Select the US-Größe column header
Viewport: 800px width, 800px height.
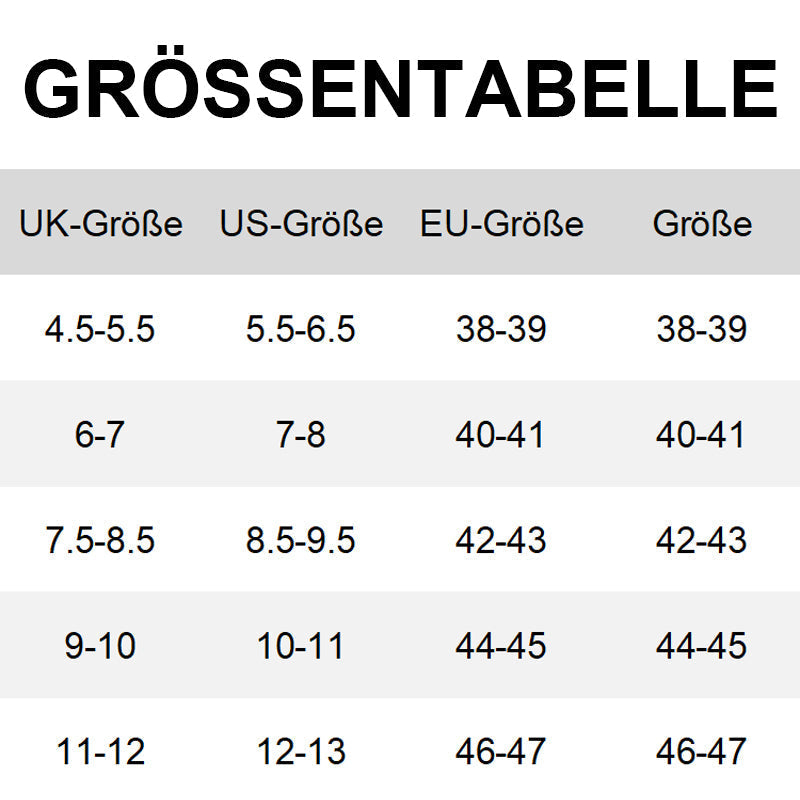pos(301,223)
